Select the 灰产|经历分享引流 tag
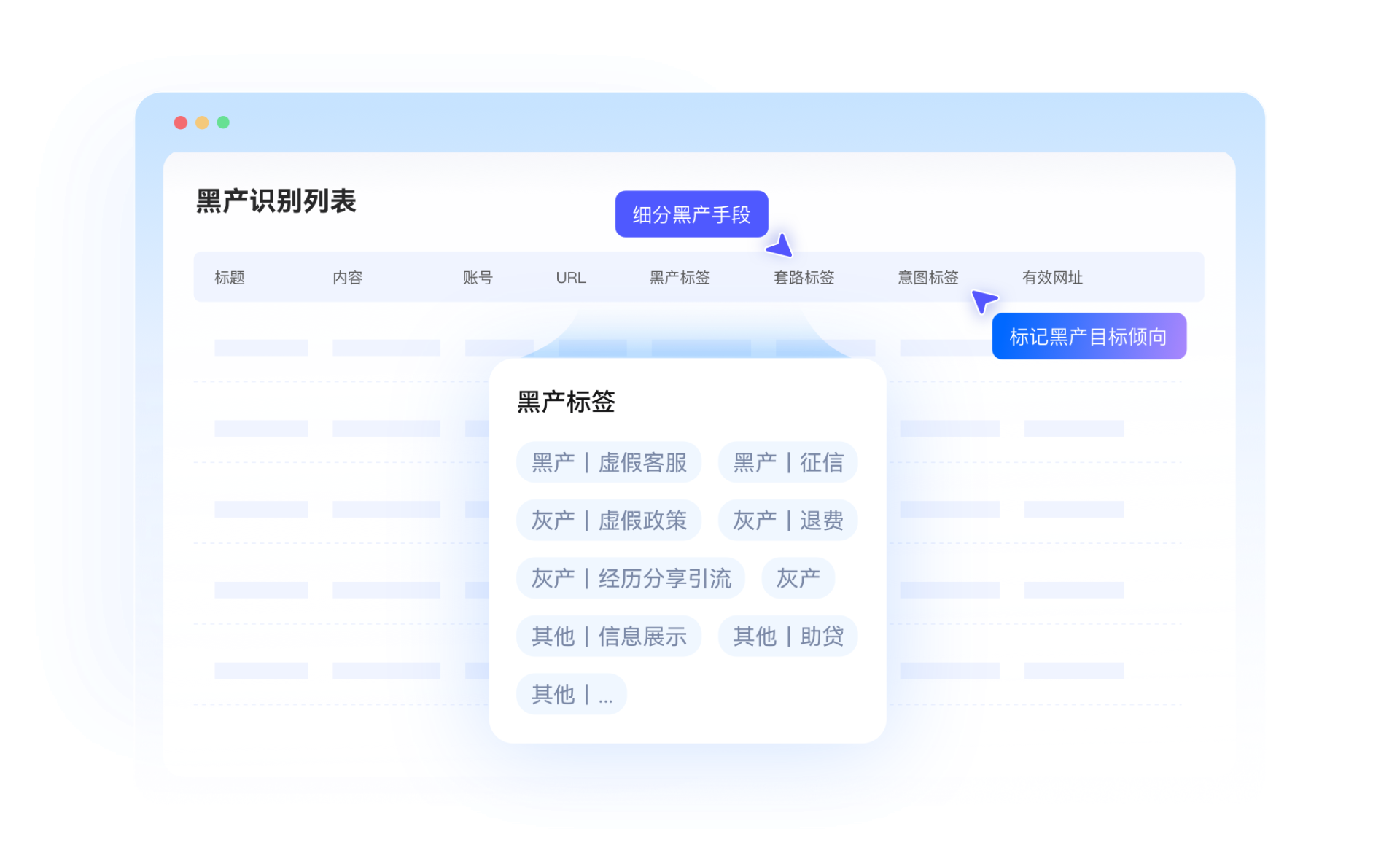This screenshot has width=1400, height=853. pos(631,577)
